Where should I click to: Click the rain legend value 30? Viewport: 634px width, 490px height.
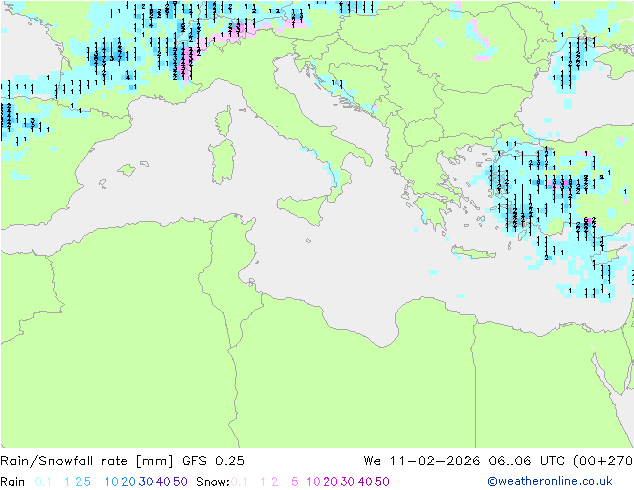coord(146,482)
